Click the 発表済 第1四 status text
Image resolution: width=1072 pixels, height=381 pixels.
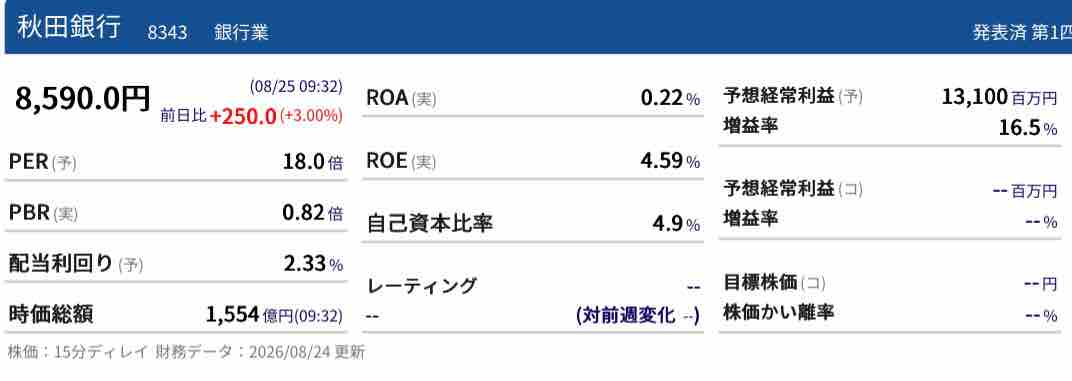click(x=1022, y=33)
